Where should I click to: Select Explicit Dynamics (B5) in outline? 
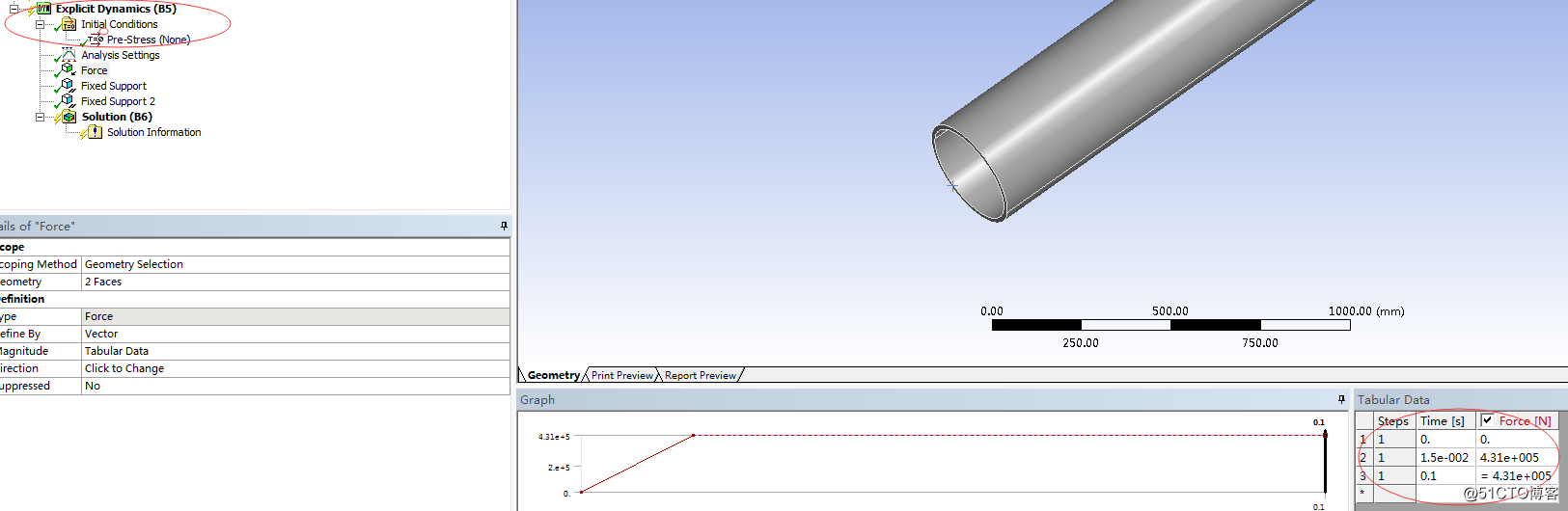point(116,9)
